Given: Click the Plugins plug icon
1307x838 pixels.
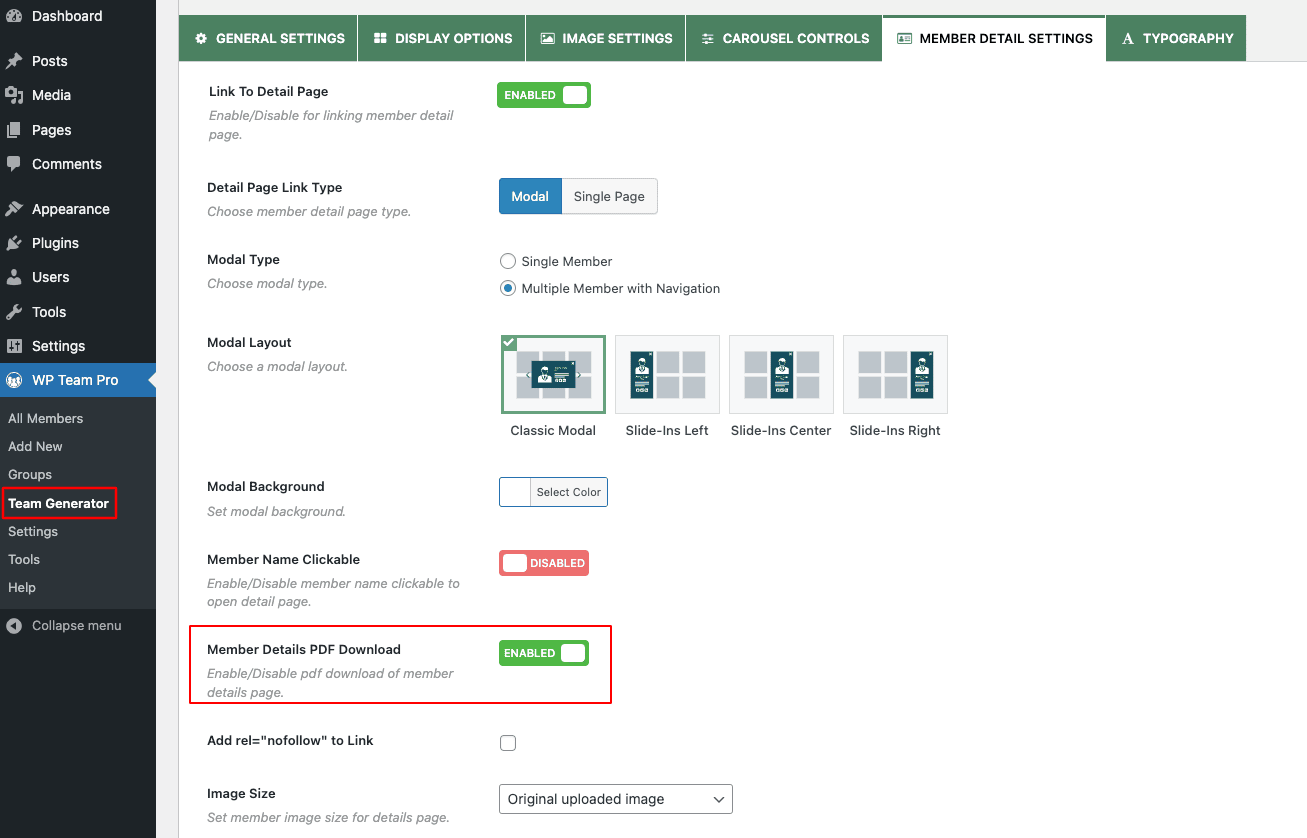Looking at the screenshot, I should click(14, 243).
